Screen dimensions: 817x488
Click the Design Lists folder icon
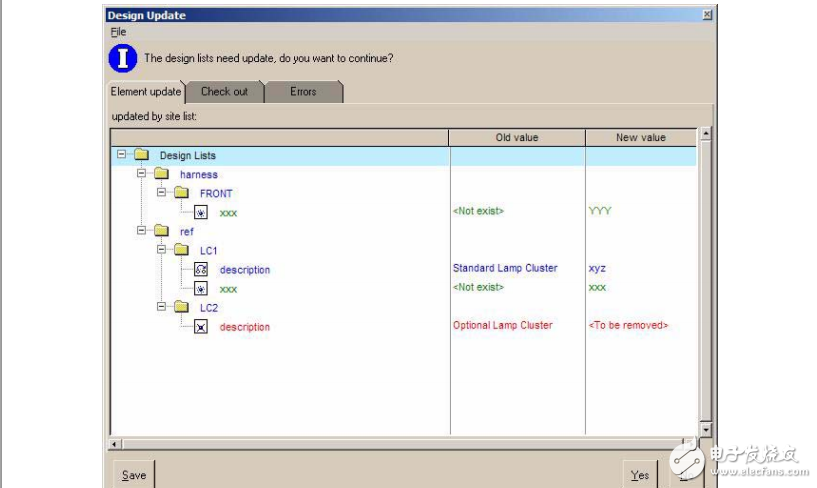coord(141,156)
